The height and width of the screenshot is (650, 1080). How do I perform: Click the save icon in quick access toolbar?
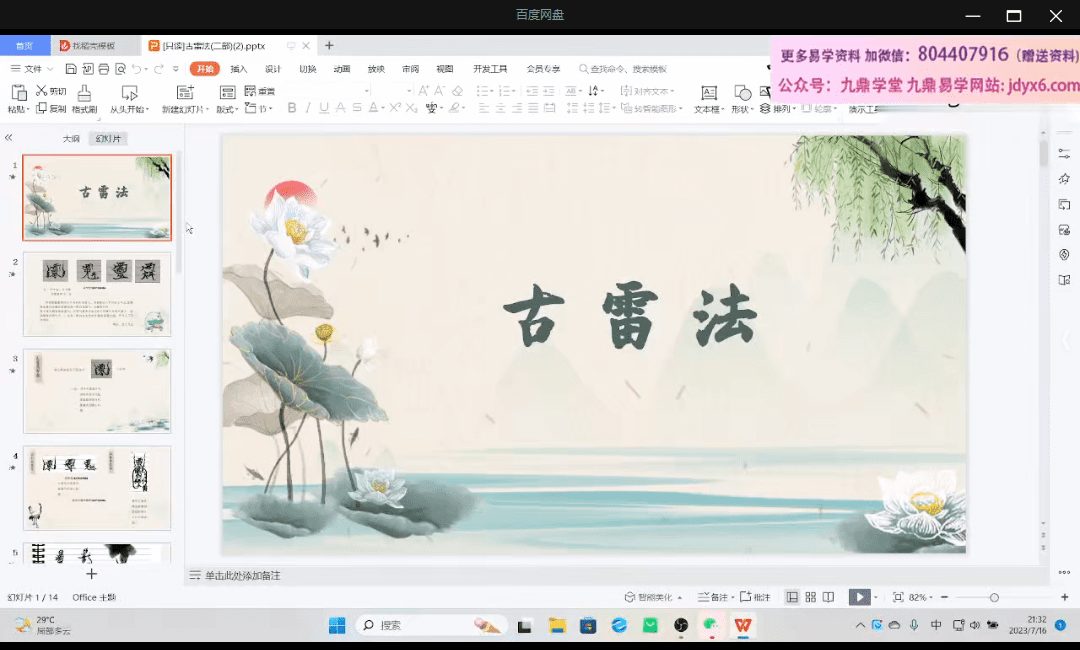click(71, 69)
